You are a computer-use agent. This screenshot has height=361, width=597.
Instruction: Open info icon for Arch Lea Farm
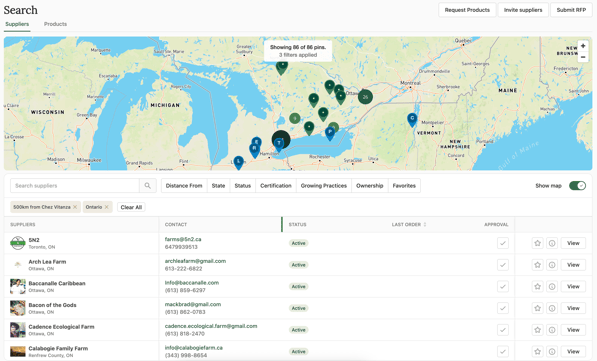[552, 265]
